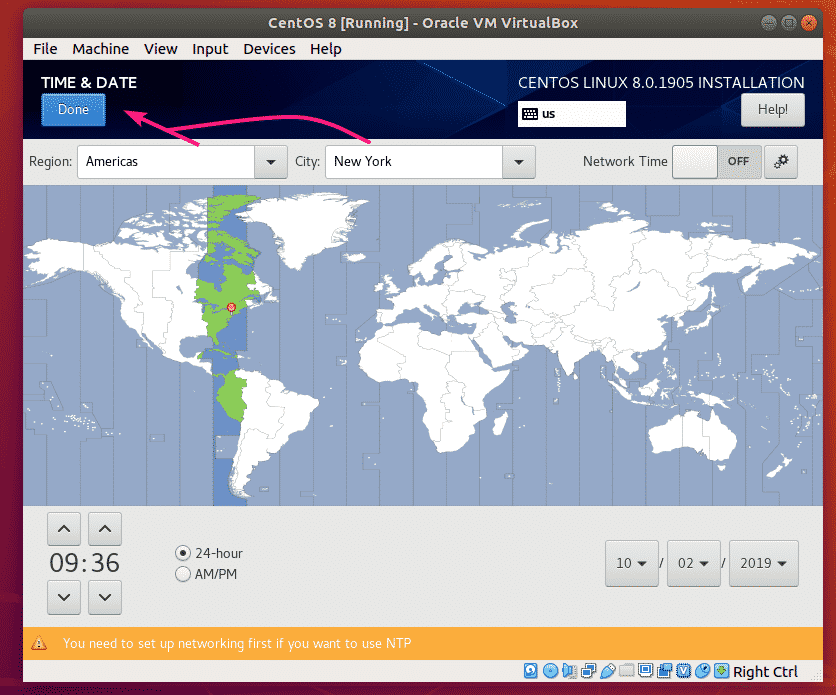This screenshot has height=695, width=836.
Task: Click the keyboard capture arrow icon
Action: tap(721, 670)
